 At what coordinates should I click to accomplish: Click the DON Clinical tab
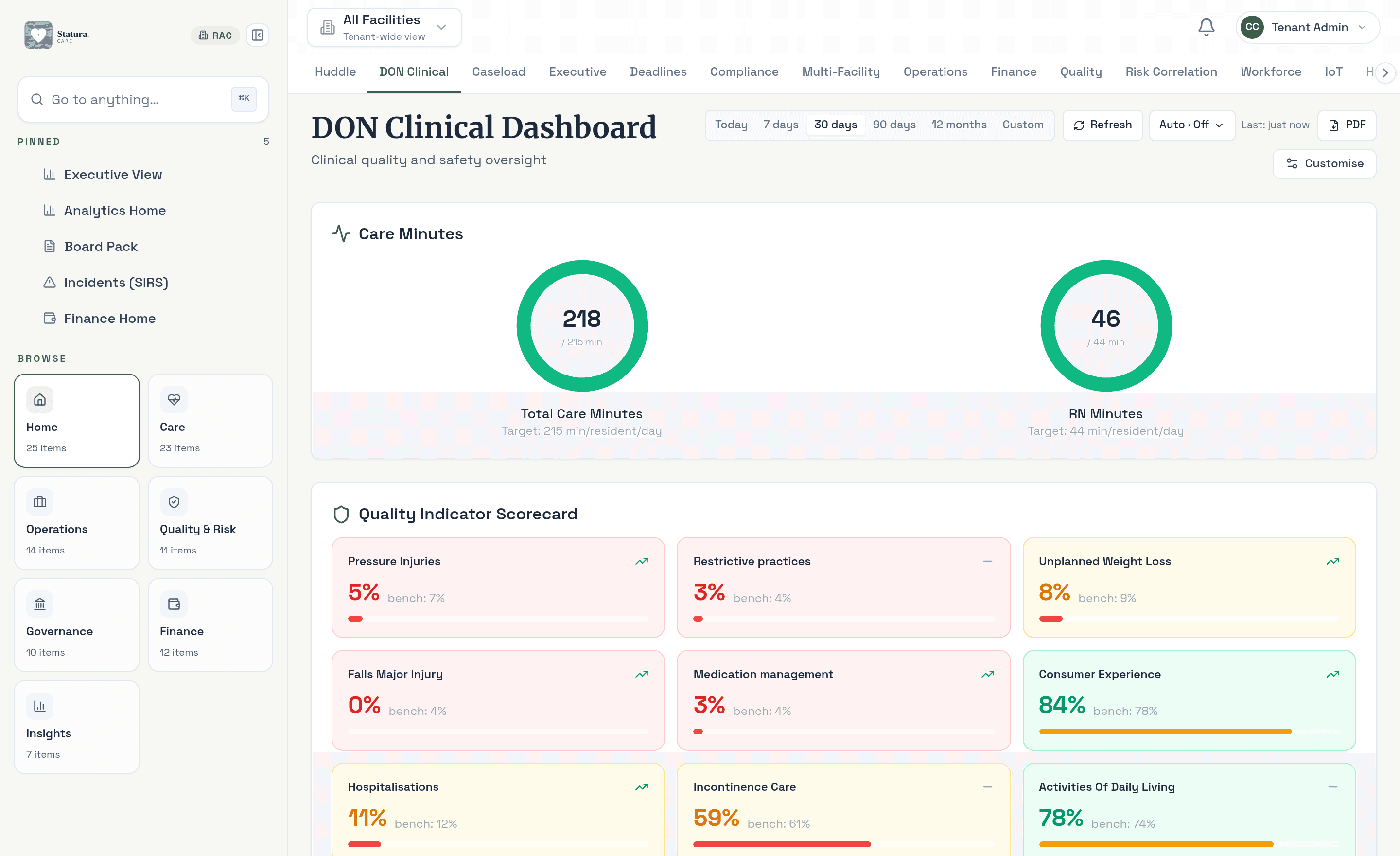click(x=414, y=72)
